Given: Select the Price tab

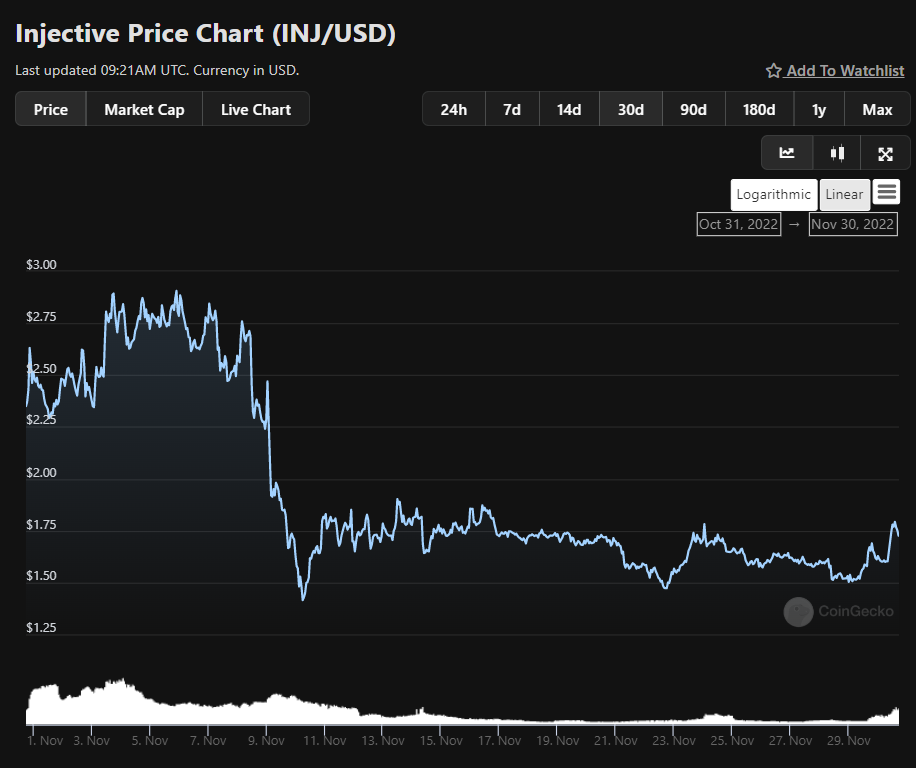Looking at the screenshot, I should tap(51, 109).
